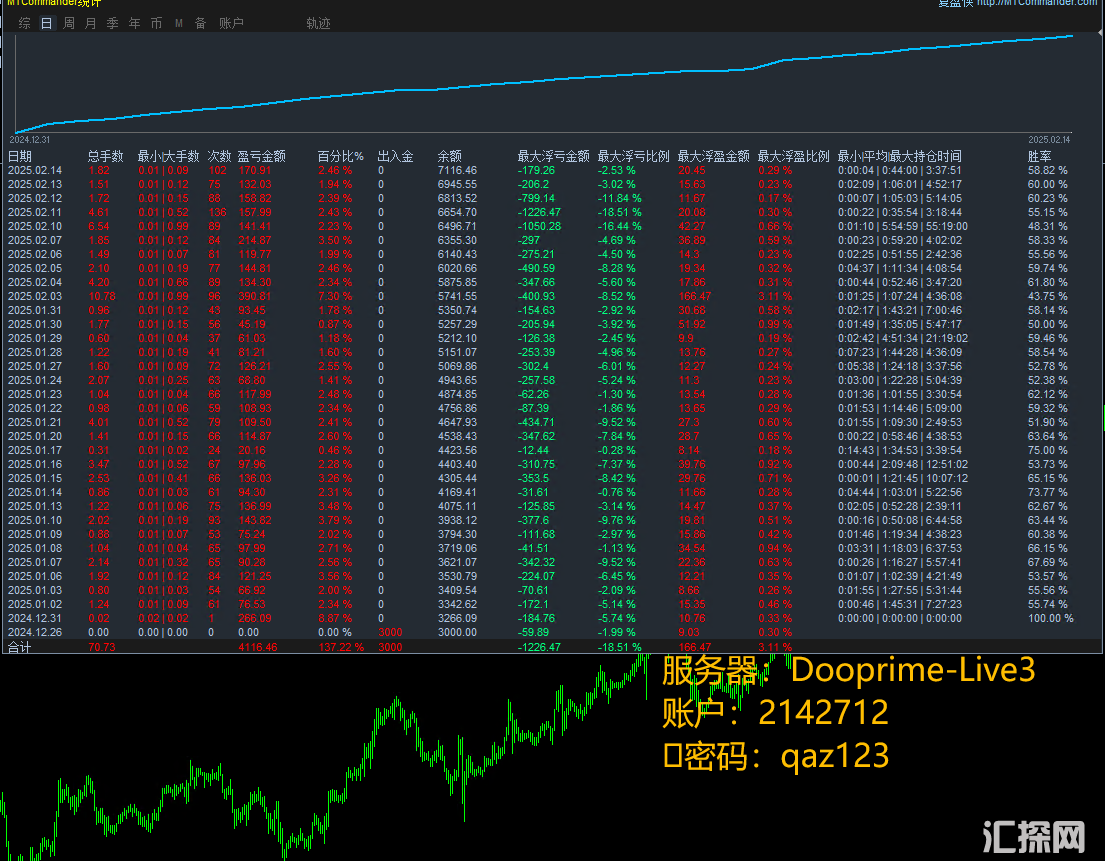1105x861 pixels.
Task: Click total lots value 70.73
Action: point(101,647)
